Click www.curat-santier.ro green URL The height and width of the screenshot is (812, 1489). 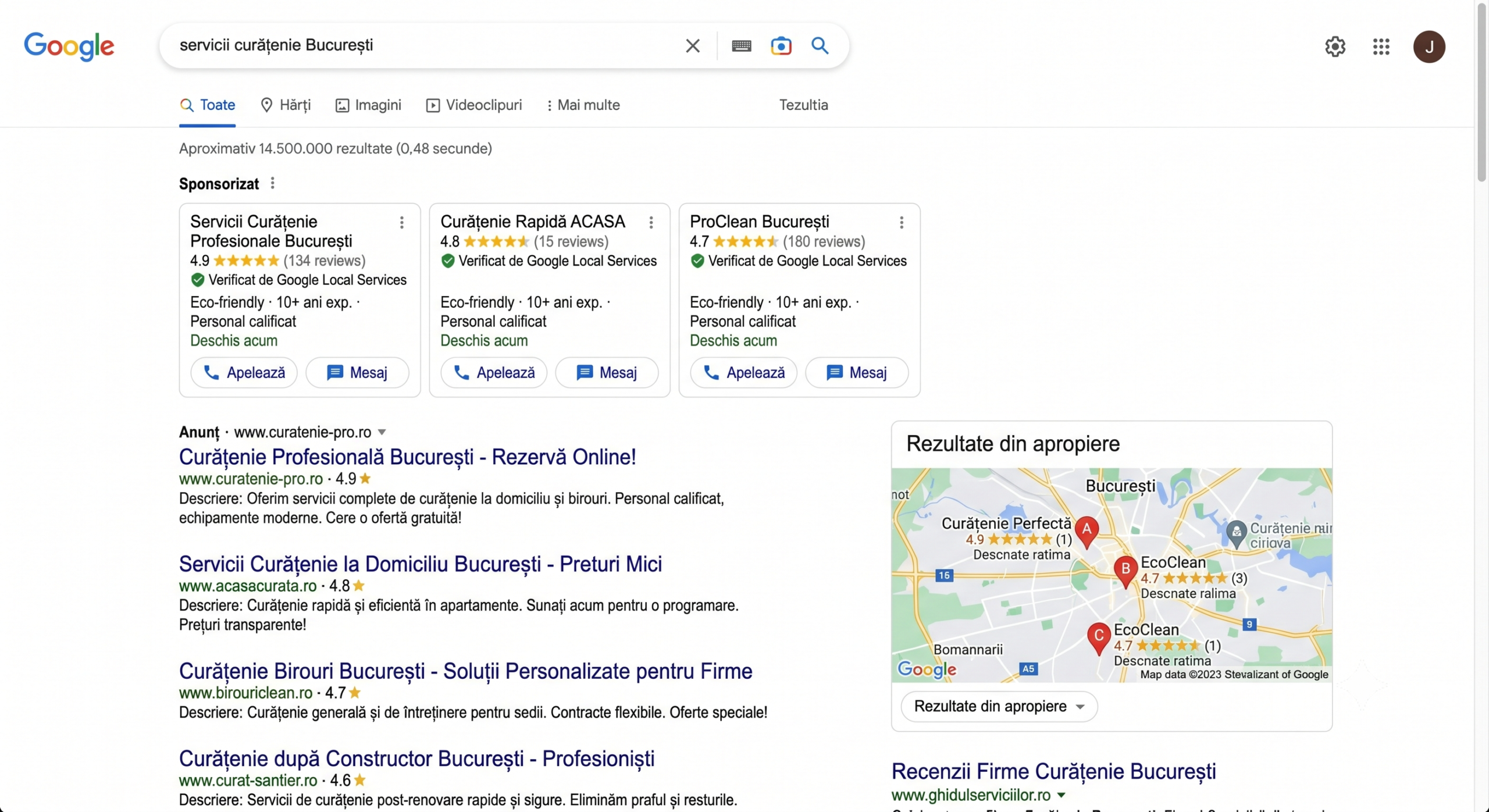(x=248, y=780)
